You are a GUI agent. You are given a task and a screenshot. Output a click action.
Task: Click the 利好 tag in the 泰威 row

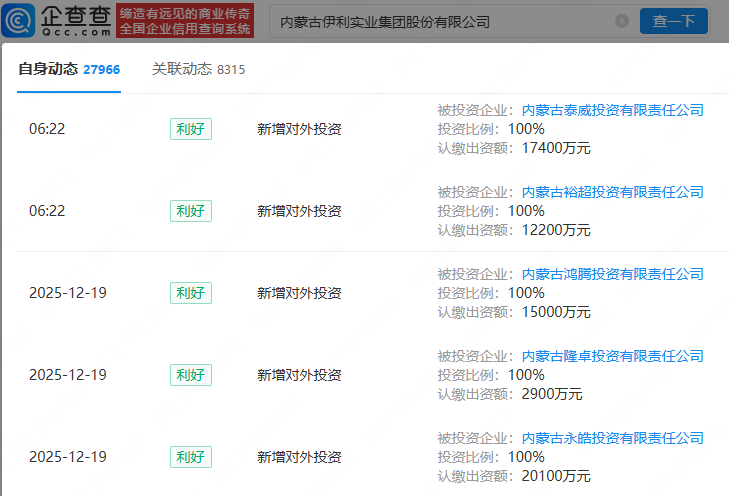[x=190, y=129]
